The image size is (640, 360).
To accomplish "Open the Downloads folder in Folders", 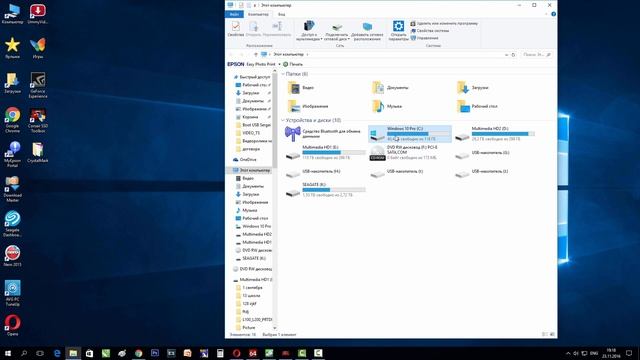I will (473, 88).
